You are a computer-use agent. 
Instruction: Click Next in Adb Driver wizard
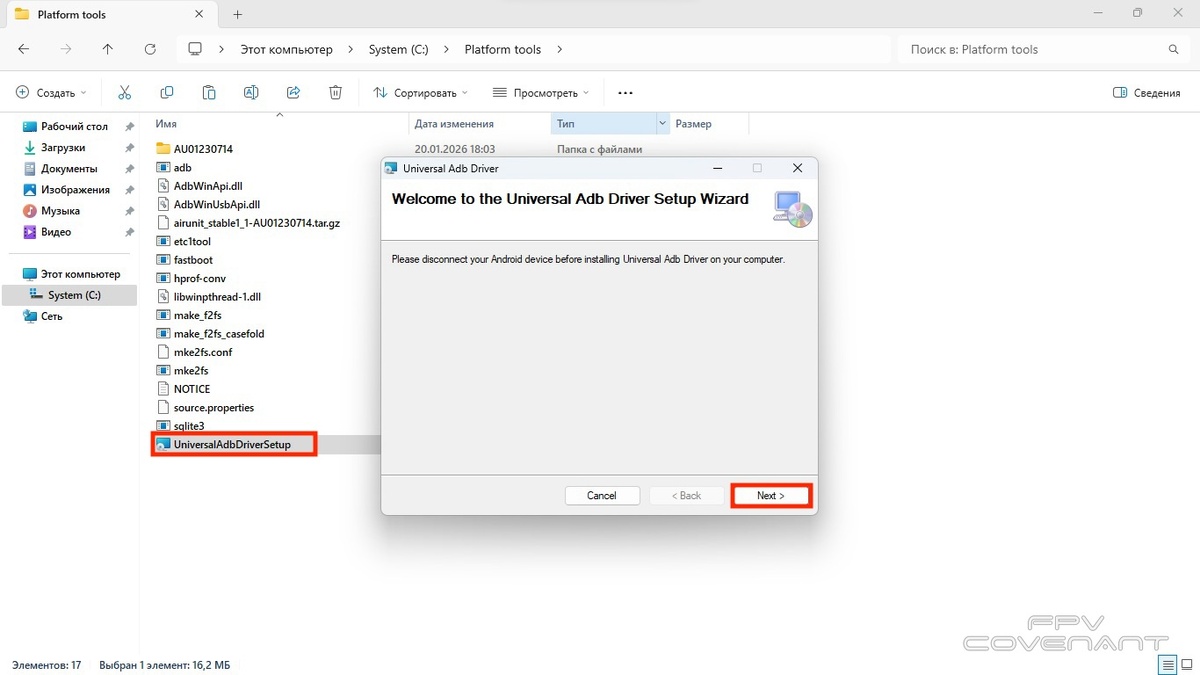(x=770, y=496)
